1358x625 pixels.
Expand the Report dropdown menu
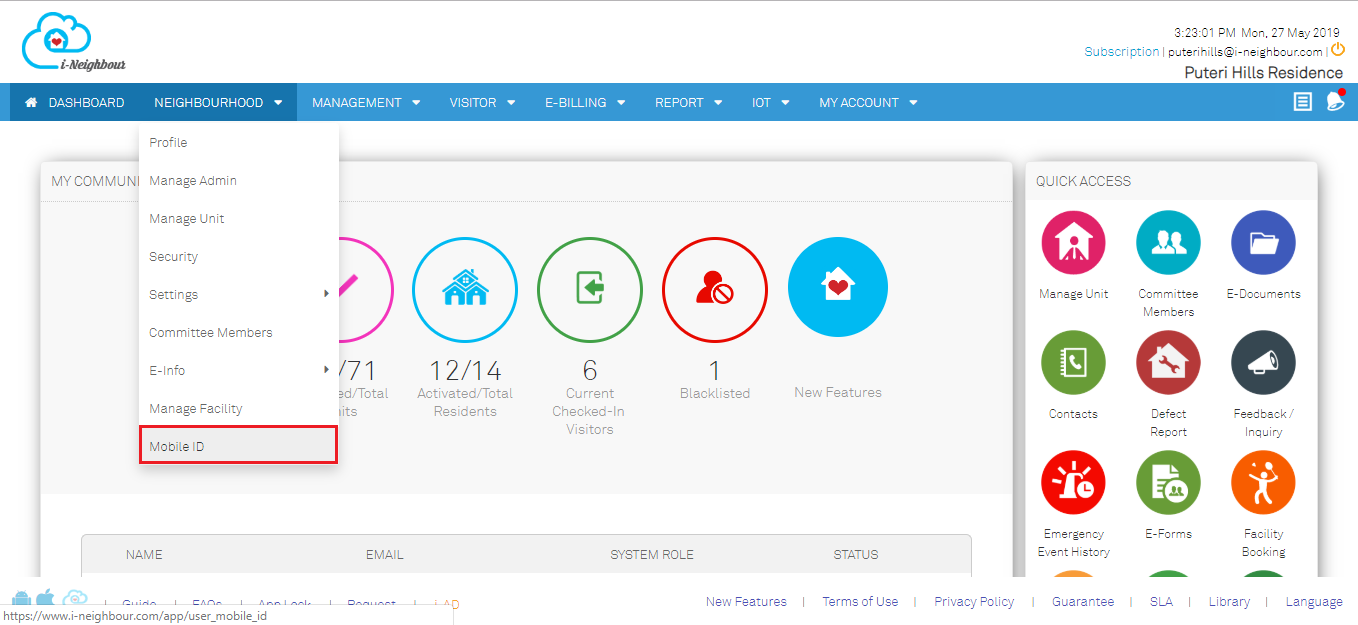point(689,102)
